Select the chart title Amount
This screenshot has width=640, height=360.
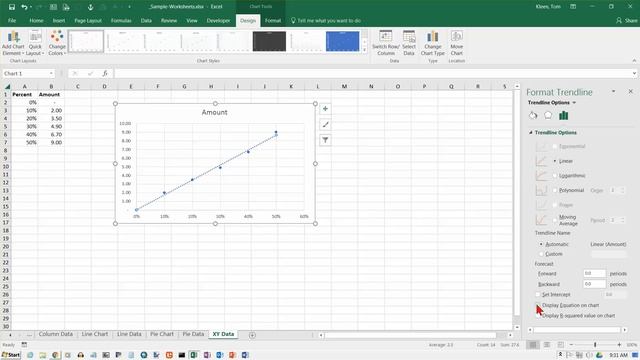tap(215, 112)
